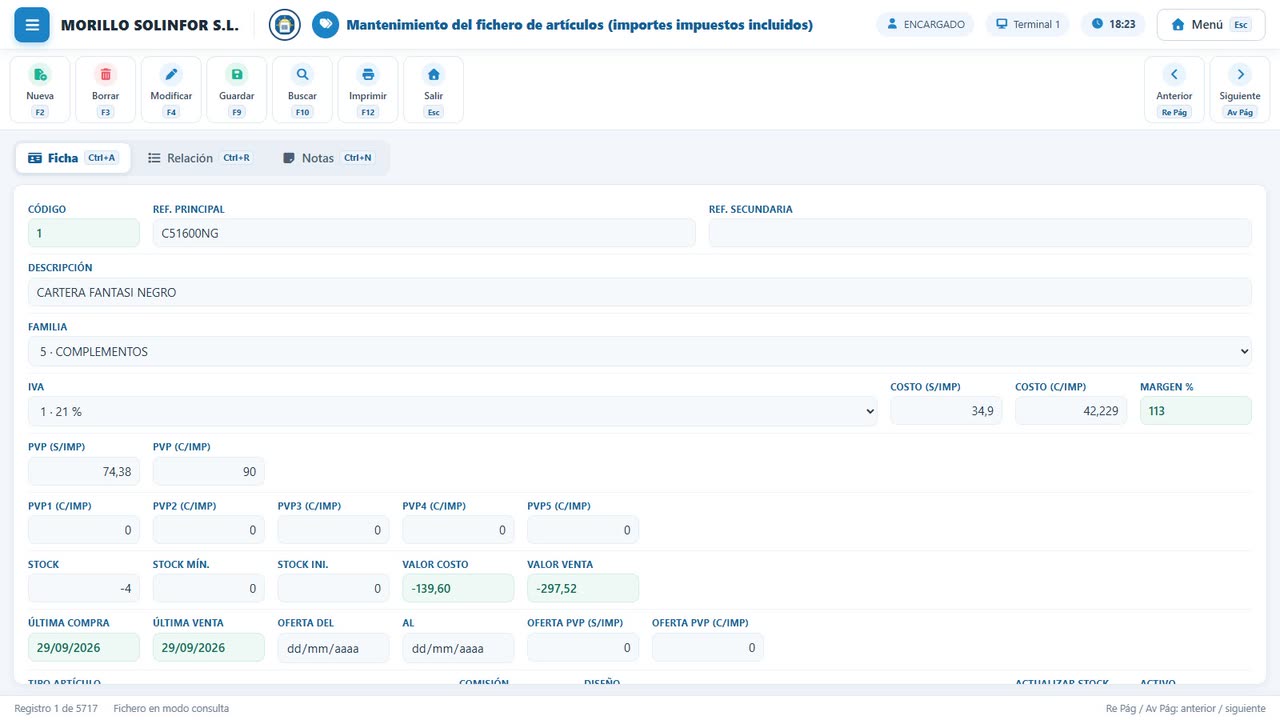Expand the Familia dropdown
The height and width of the screenshot is (720, 1280).
pos(640,352)
